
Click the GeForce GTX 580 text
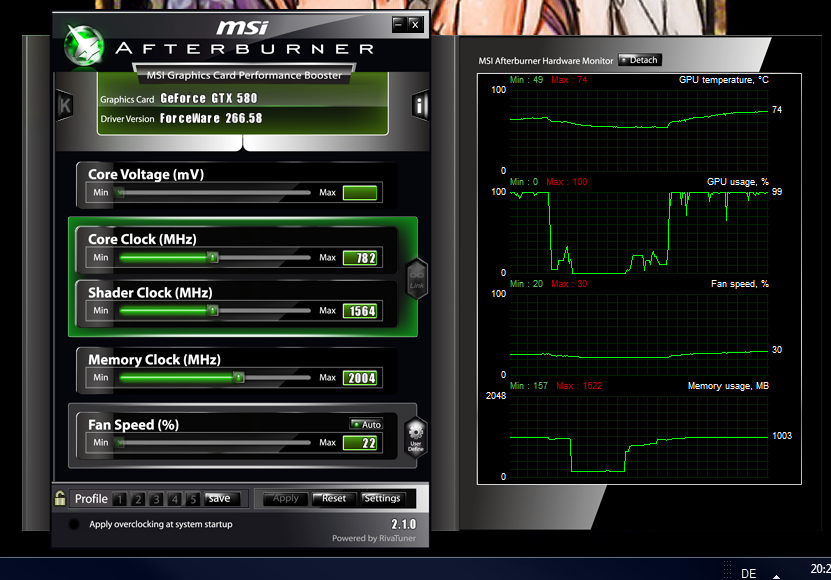point(208,98)
